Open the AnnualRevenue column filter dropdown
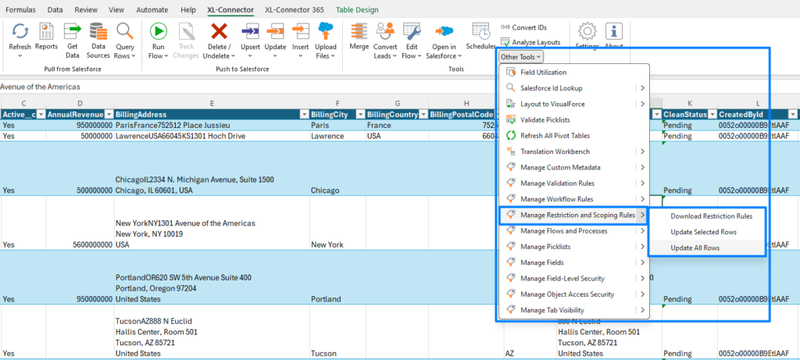 click(x=109, y=115)
